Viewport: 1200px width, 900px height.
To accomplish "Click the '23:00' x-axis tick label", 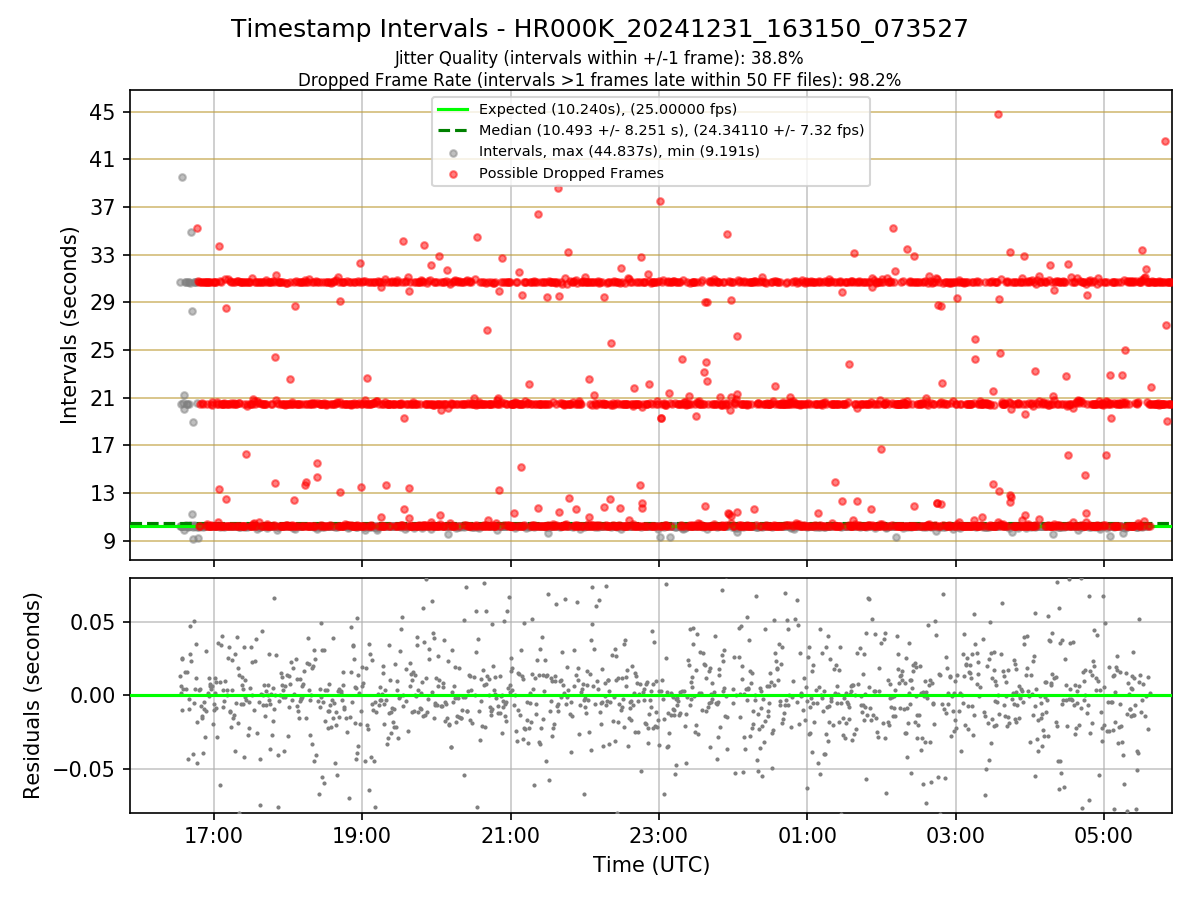I will coord(658,834).
